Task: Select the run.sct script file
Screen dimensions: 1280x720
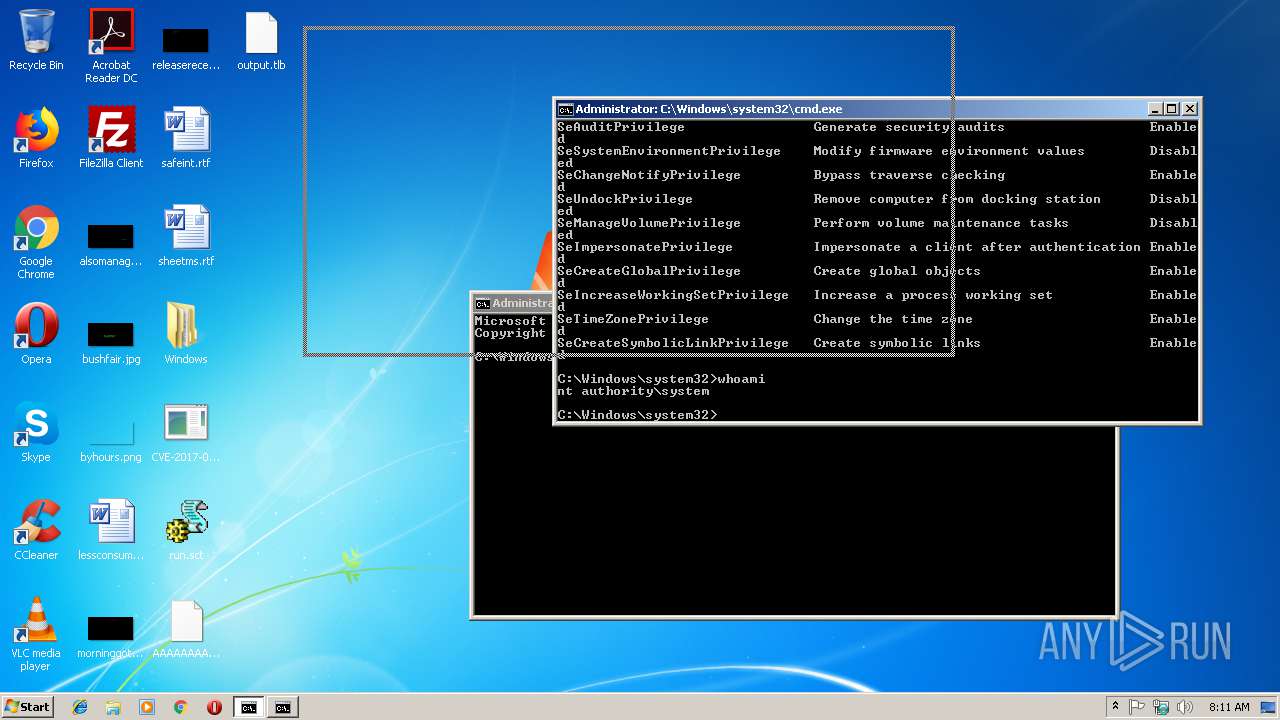Action: pyautogui.click(x=186, y=530)
